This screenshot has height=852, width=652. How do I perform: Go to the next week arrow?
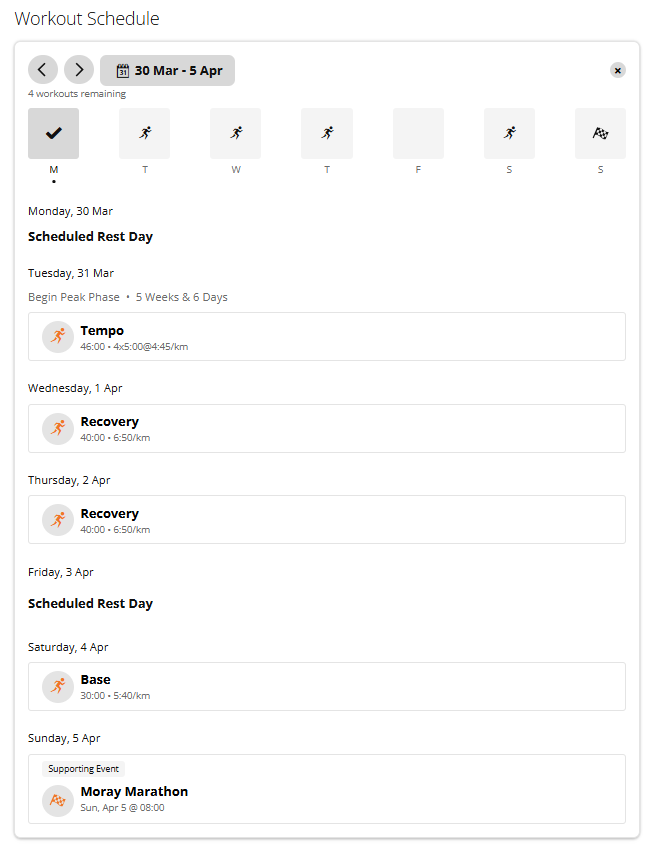pos(79,70)
